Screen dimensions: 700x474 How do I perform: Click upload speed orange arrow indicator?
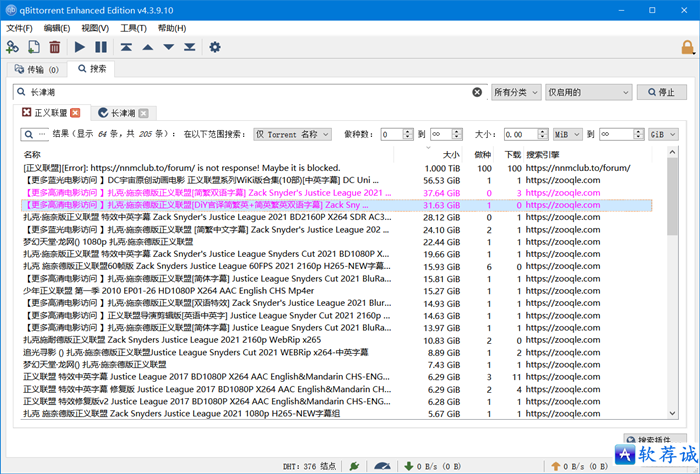pyautogui.click(x=555, y=466)
